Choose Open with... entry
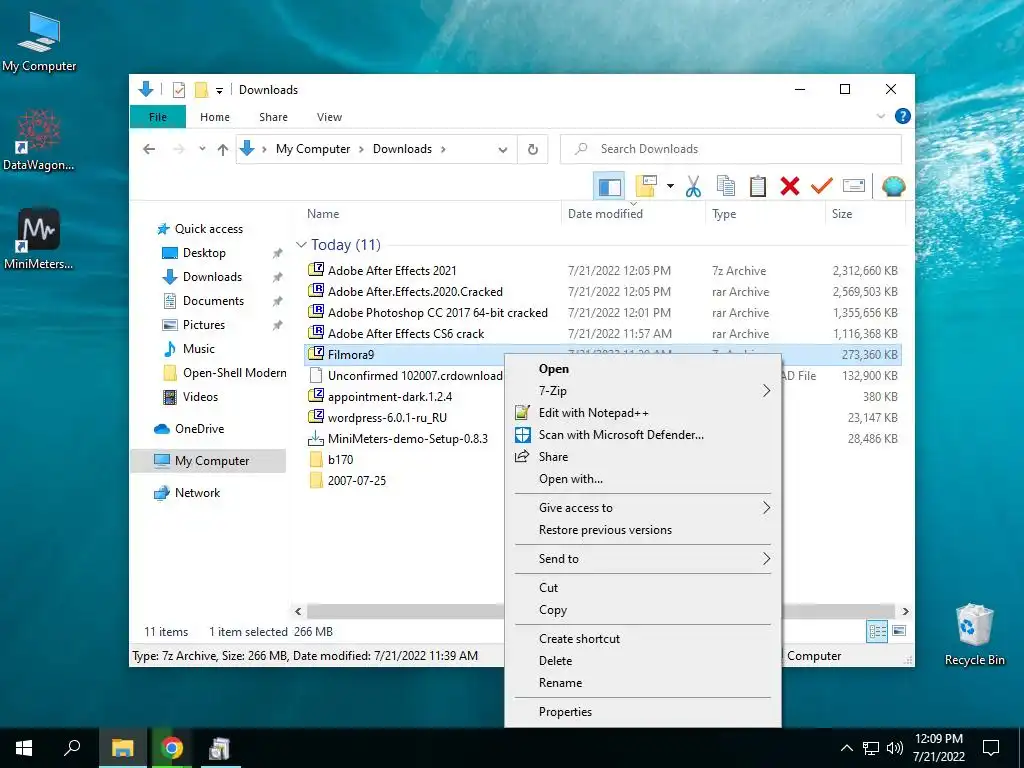This screenshot has height=768, width=1024. point(571,479)
